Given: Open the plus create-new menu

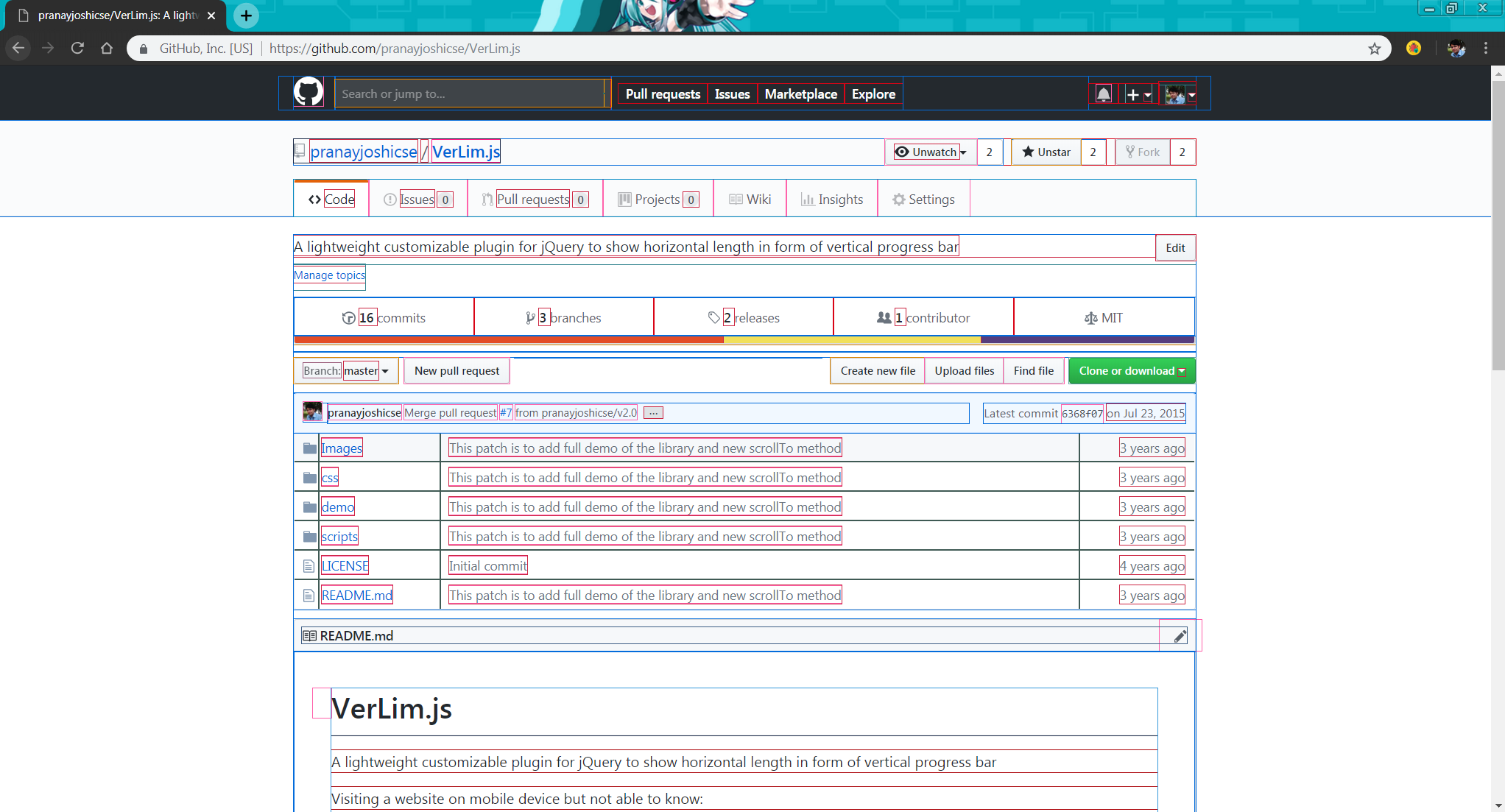Looking at the screenshot, I should [x=1138, y=94].
